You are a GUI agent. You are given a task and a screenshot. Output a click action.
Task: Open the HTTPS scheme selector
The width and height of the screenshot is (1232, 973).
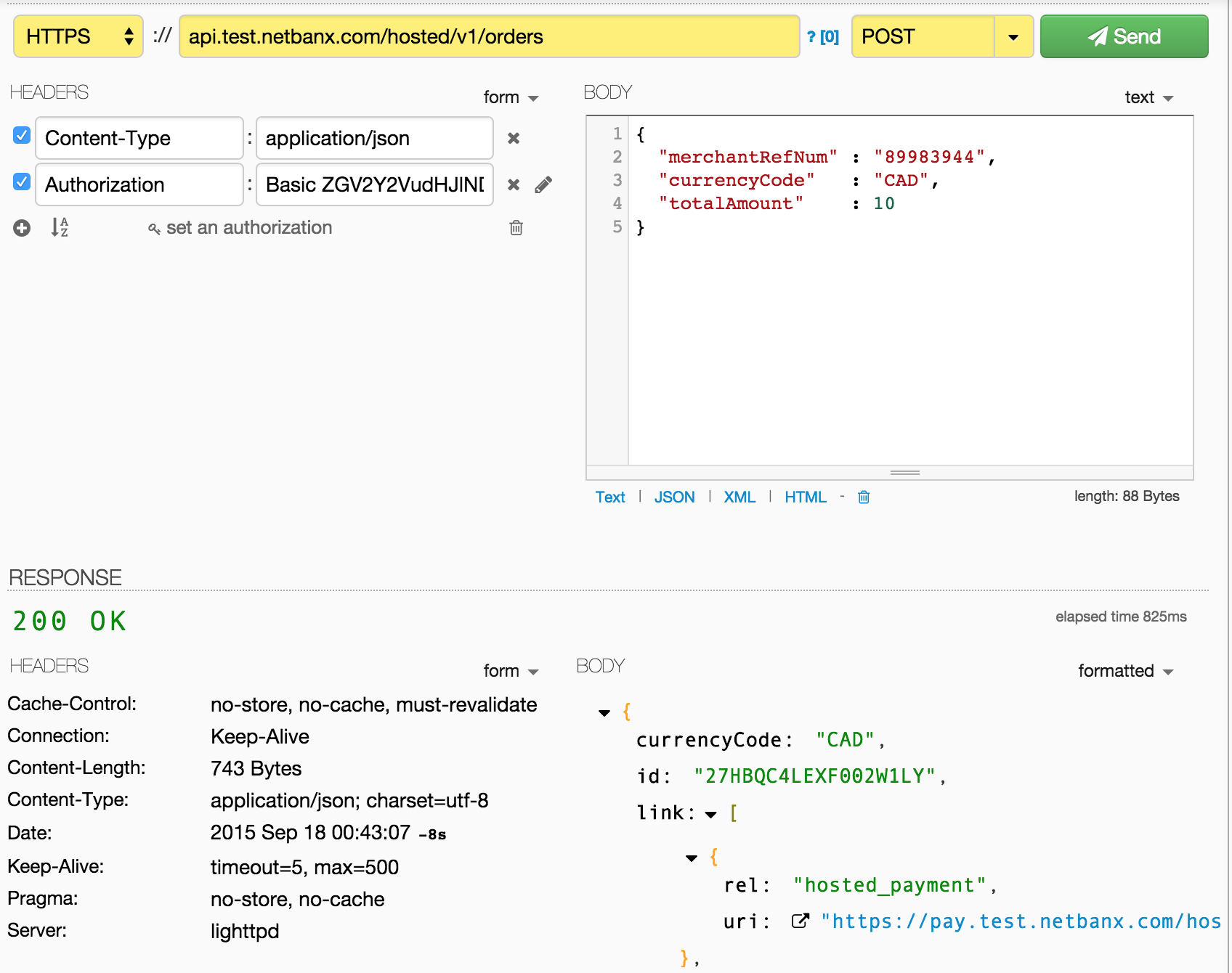(x=78, y=36)
